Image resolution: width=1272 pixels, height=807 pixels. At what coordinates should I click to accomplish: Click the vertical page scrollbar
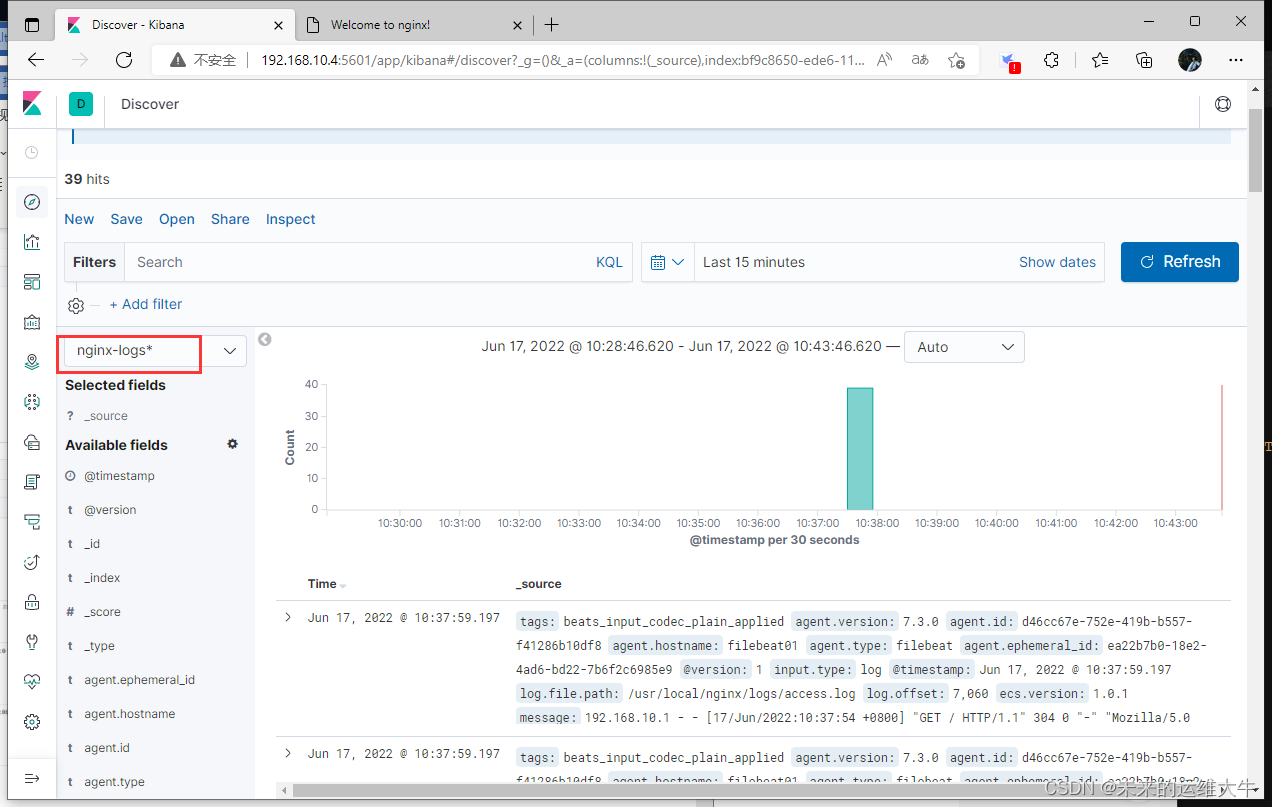tap(1256, 149)
